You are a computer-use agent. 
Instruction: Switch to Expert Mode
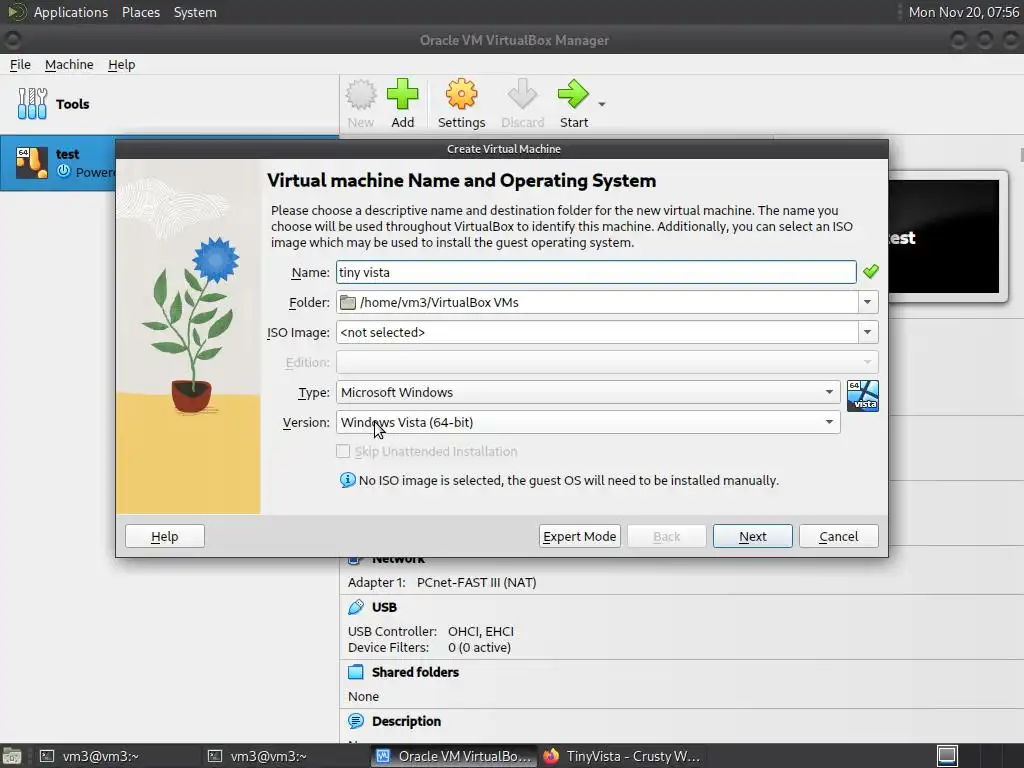[579, 536]
